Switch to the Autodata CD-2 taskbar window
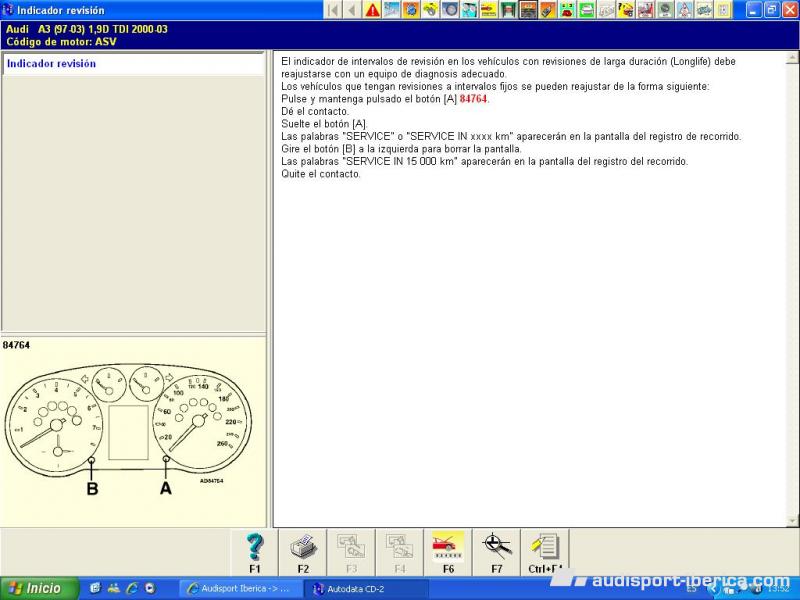This screenshot has height=600, width=800. (366, 589)
